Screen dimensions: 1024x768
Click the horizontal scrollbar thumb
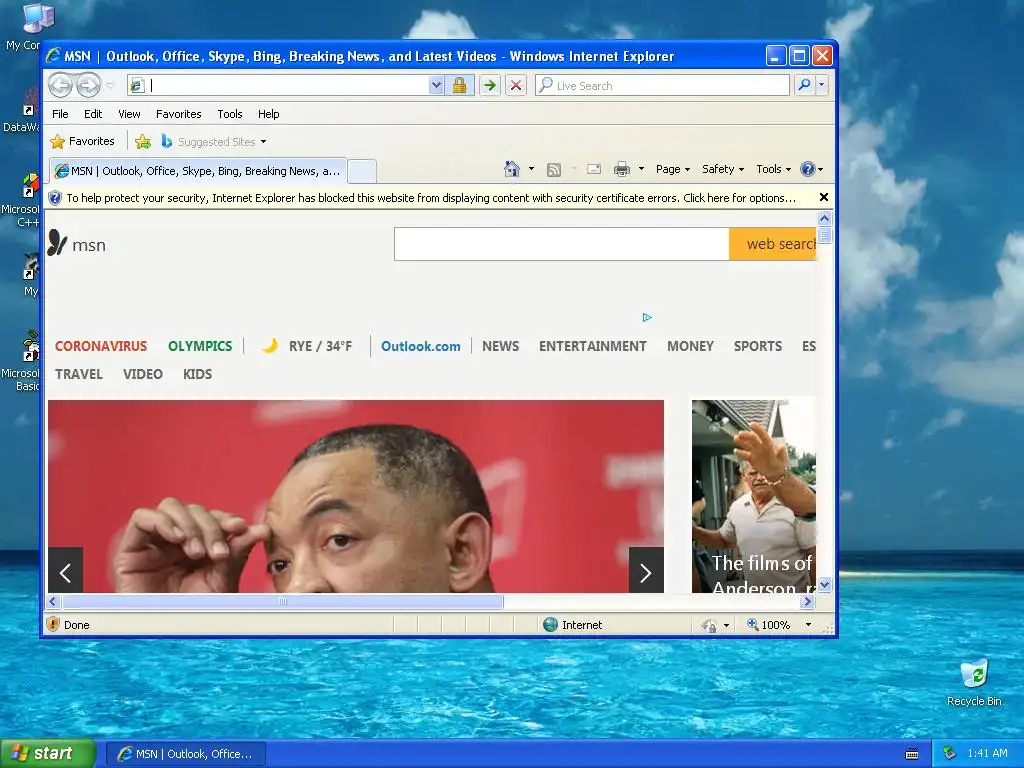(283, 601)
